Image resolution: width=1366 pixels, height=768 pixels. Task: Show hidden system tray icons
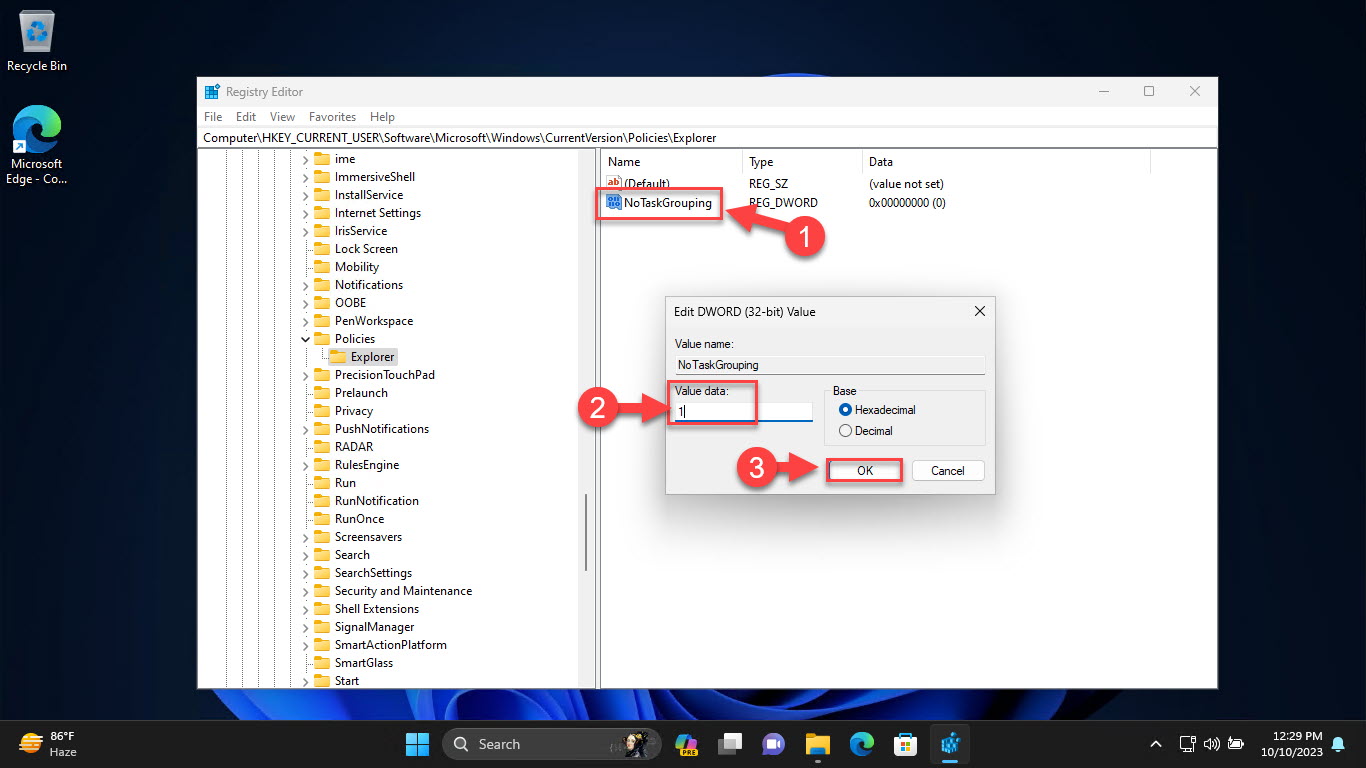(1156, 744)
